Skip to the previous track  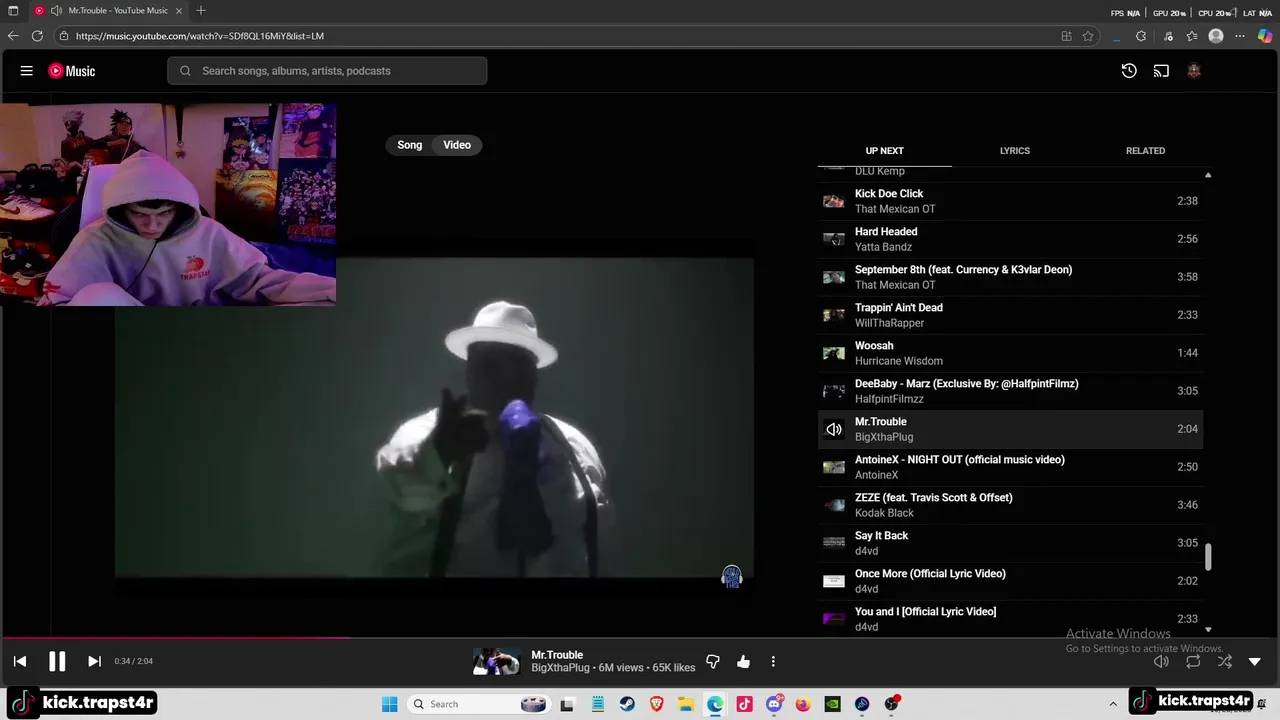click(20, 661)
